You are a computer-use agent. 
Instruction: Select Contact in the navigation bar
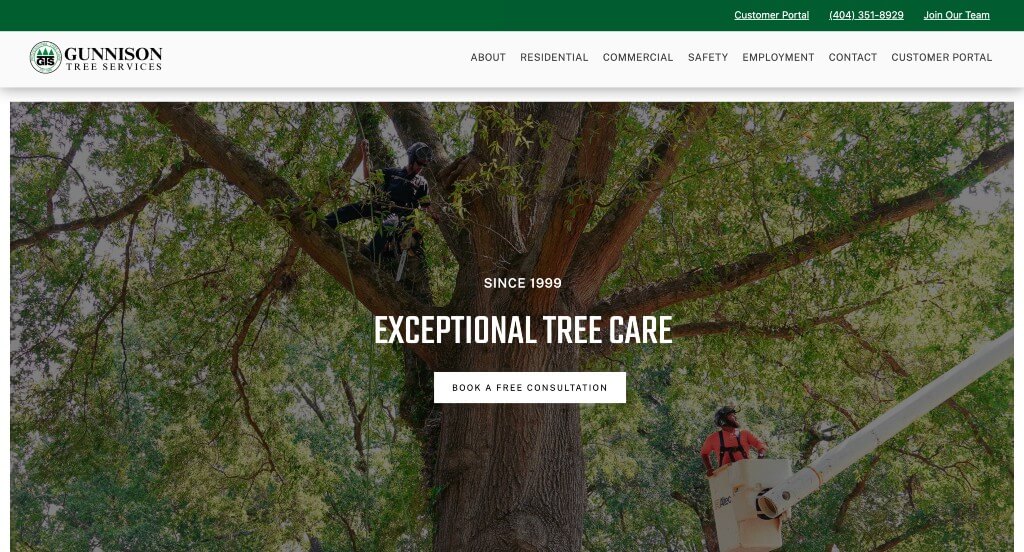[x=852, y=57]
